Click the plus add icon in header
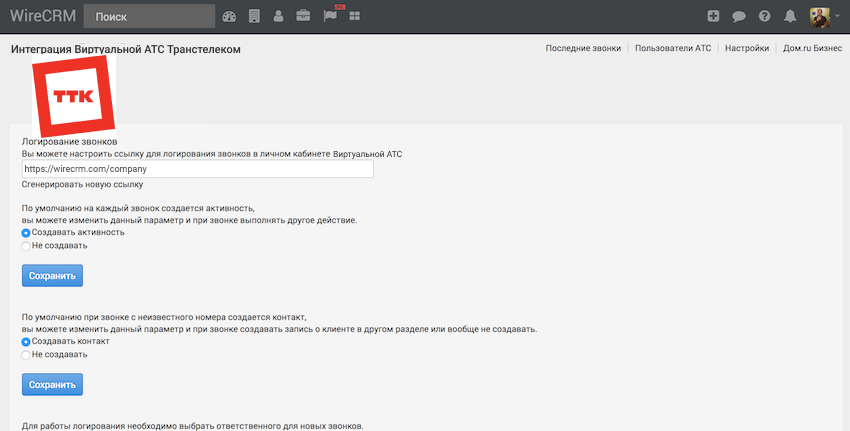This screenshot has width=850, height=431. 713,16
